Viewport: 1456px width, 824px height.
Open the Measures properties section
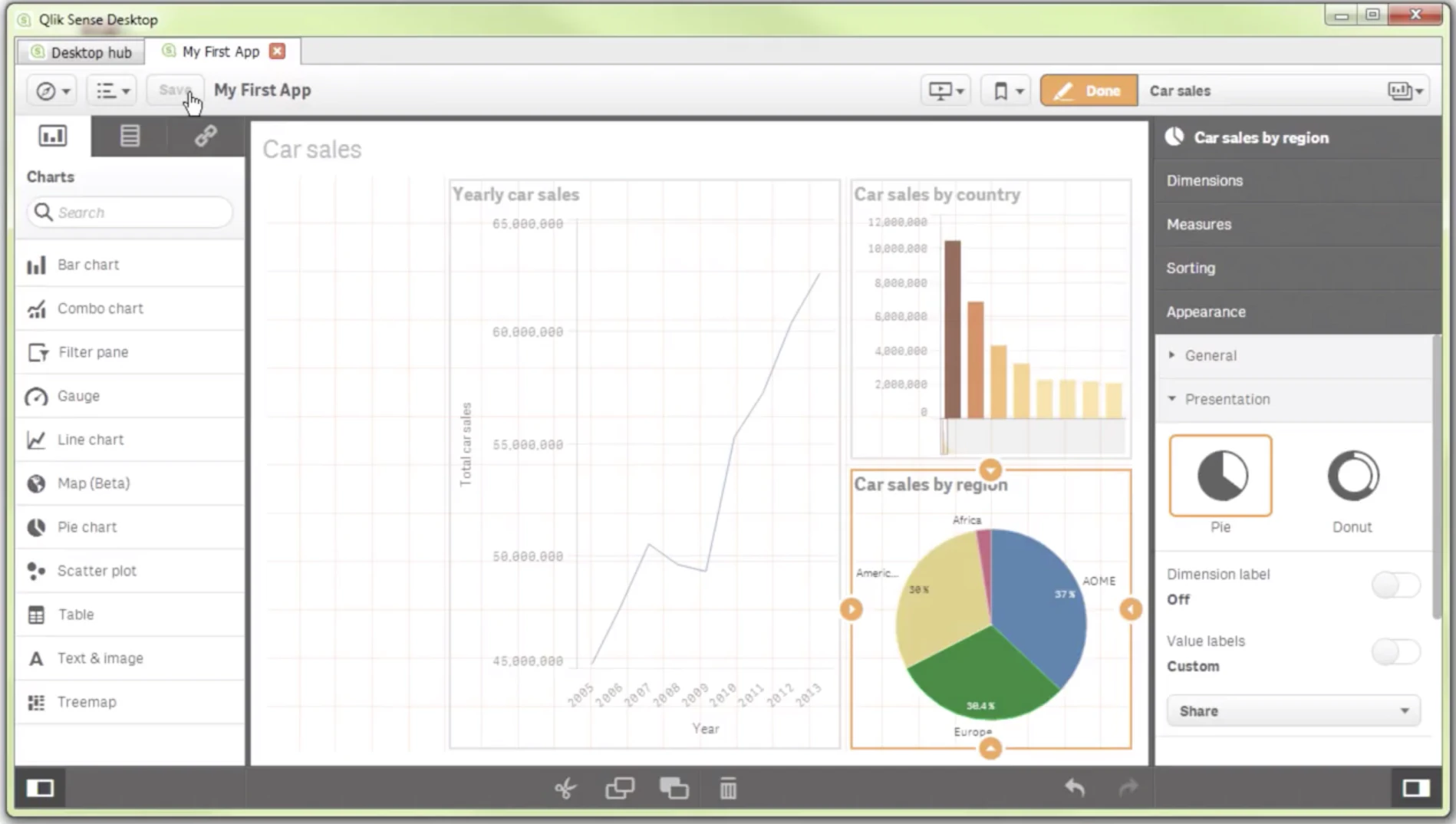1198,224
